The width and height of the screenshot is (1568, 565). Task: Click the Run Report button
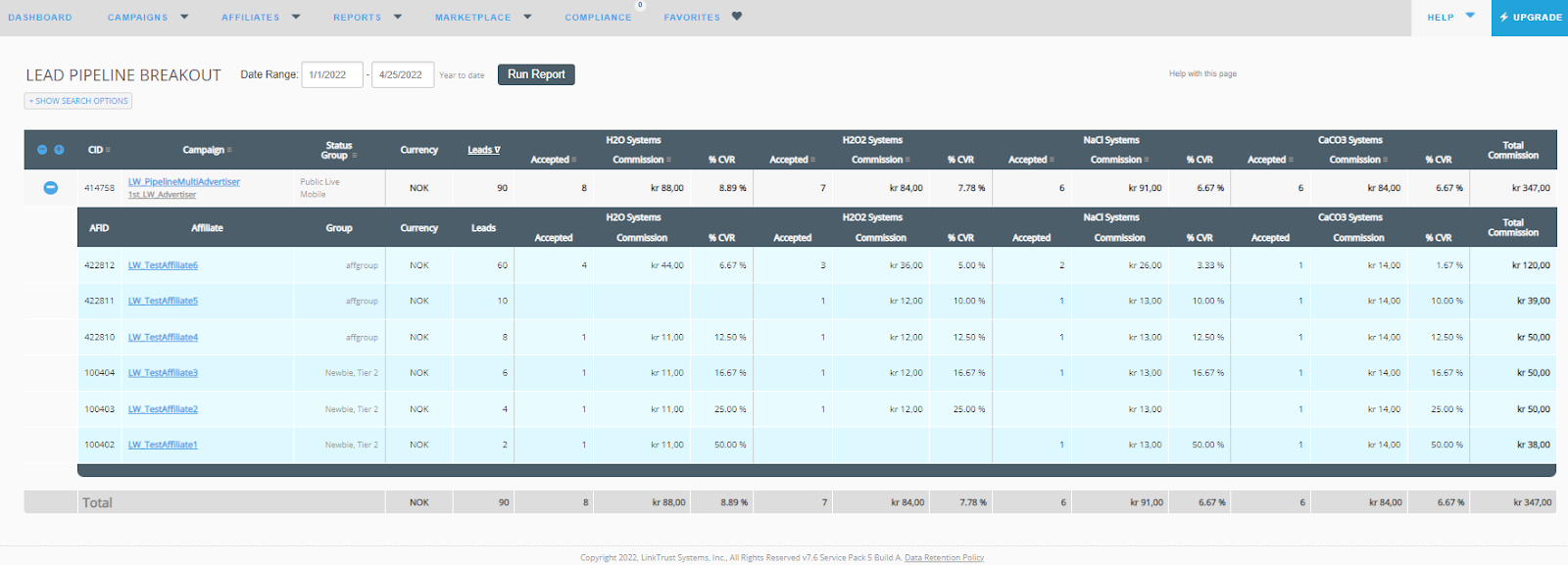pyautogui.click(x=536, y=74)
